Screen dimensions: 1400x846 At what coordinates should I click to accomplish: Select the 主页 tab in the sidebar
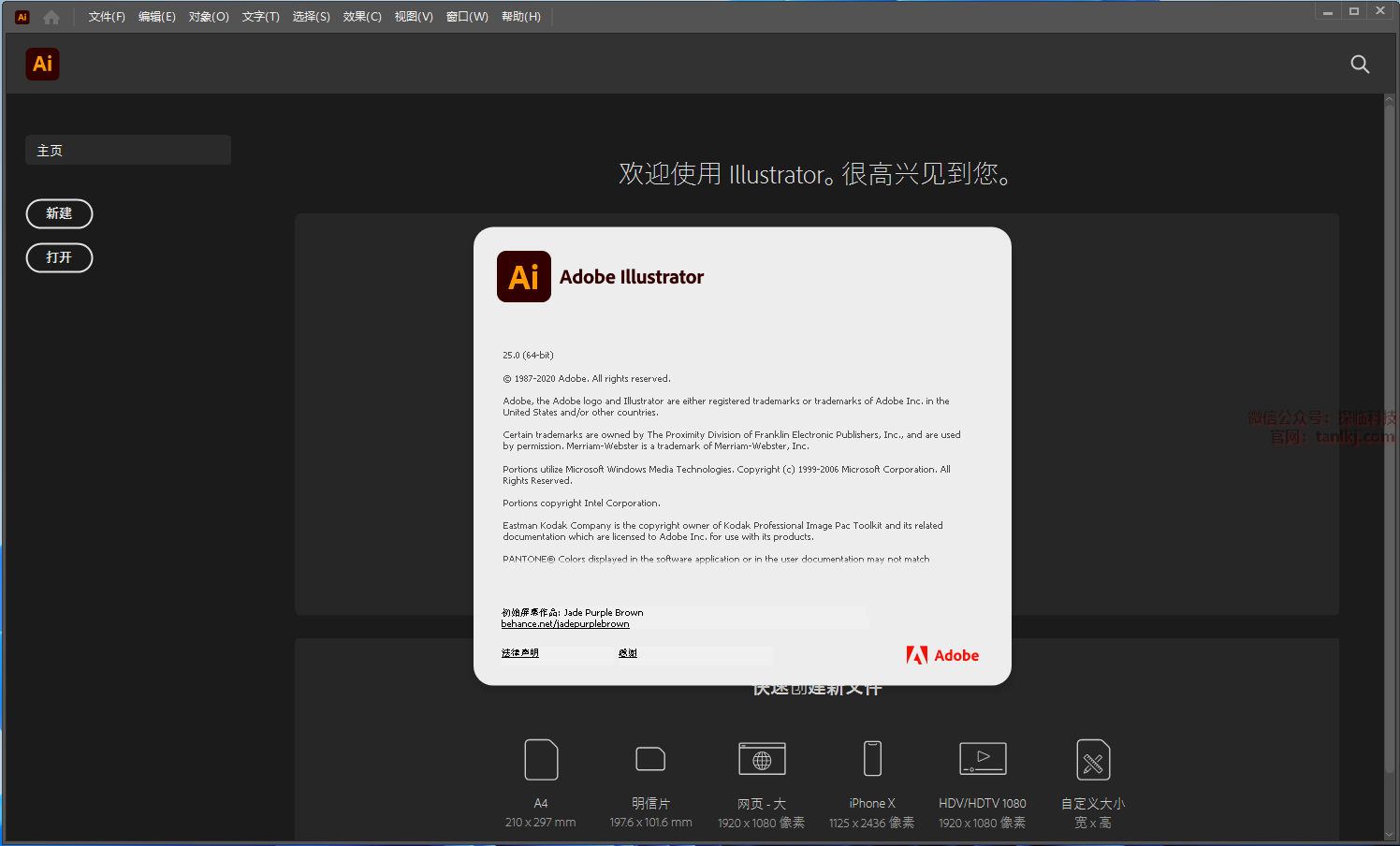point(128,150)
